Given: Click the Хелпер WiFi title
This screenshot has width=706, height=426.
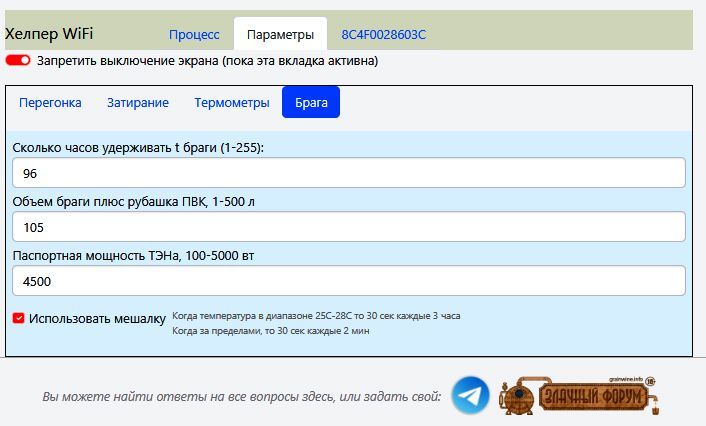Looking at the screenshot, I should click(49, 34).
